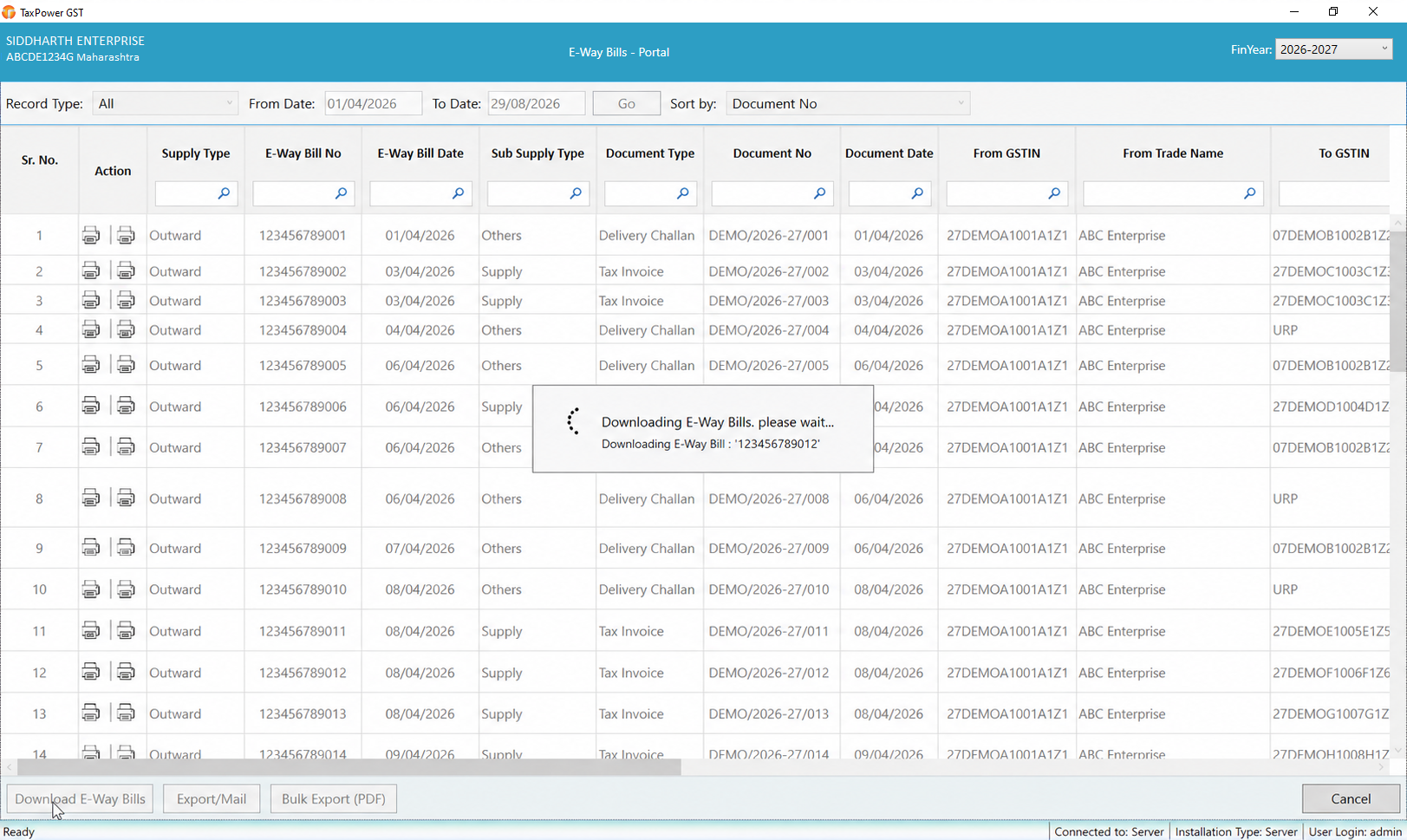Click the Sr. No. column header
1407x840 pixels.
coord(40,160)
